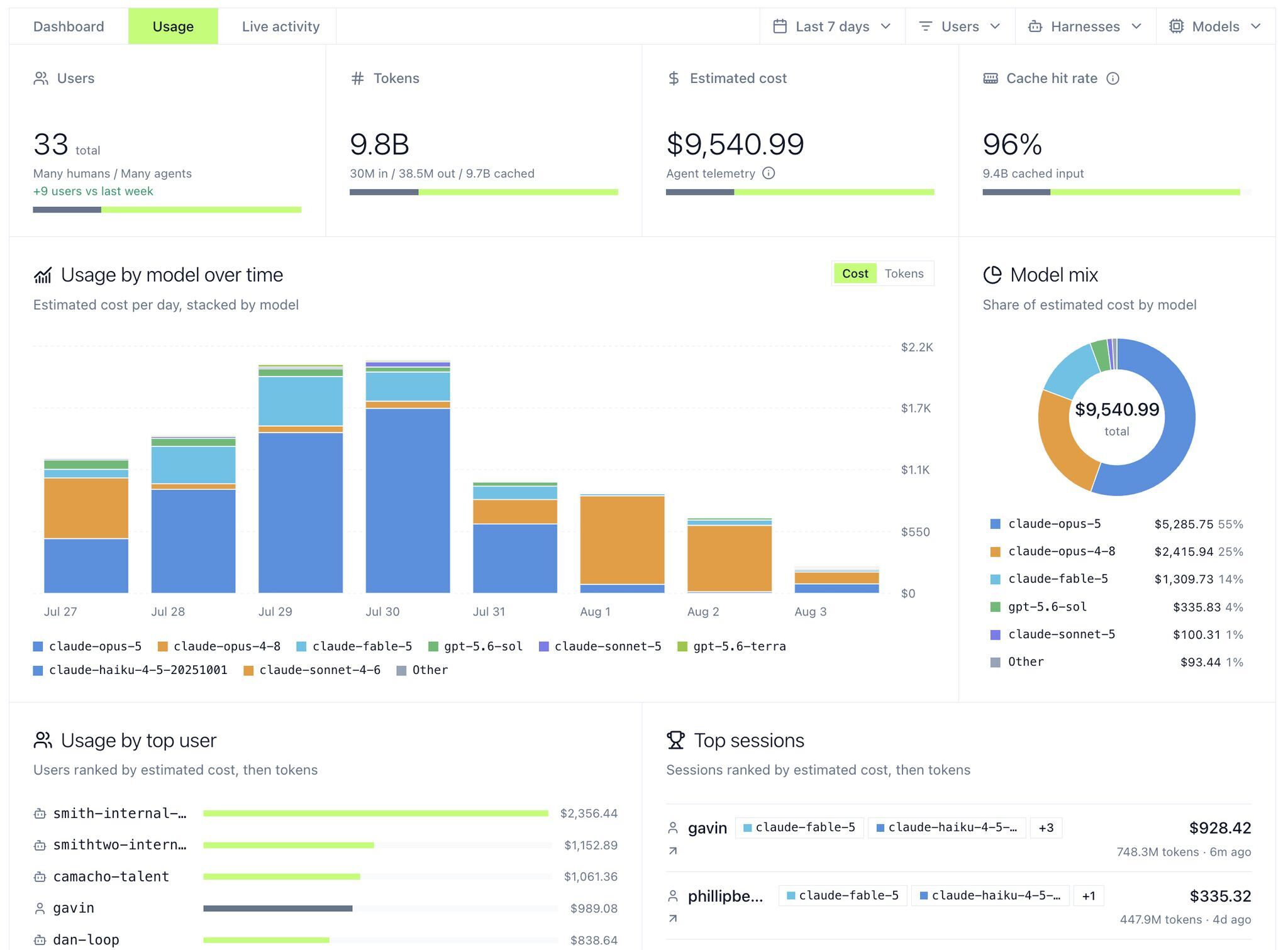Select Cost view for usage chart

pos(855,273)
